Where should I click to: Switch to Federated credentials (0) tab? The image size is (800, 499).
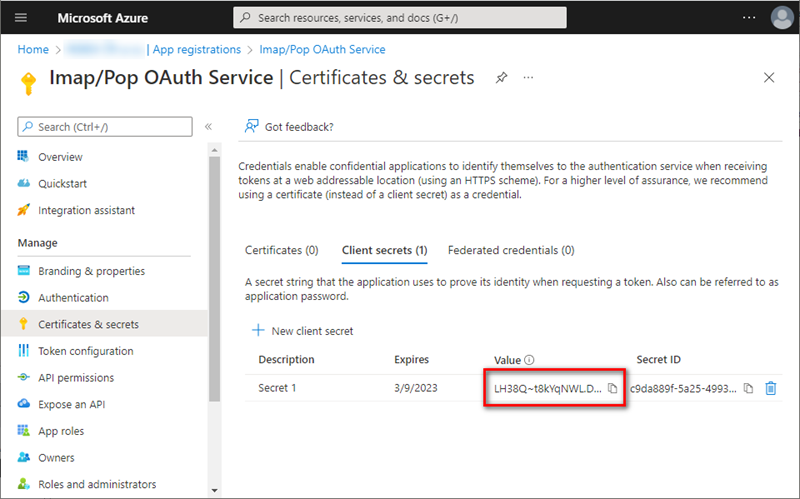(x=511, y=250)
